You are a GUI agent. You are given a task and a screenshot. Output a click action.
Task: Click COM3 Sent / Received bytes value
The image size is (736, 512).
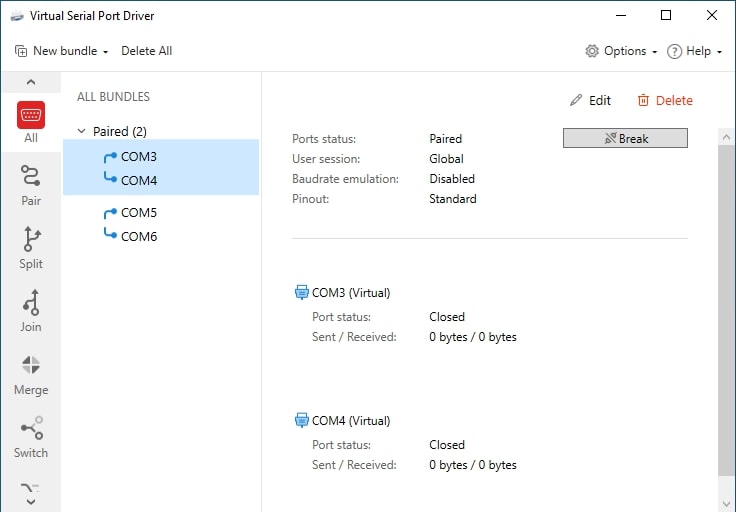click(473, 337)
